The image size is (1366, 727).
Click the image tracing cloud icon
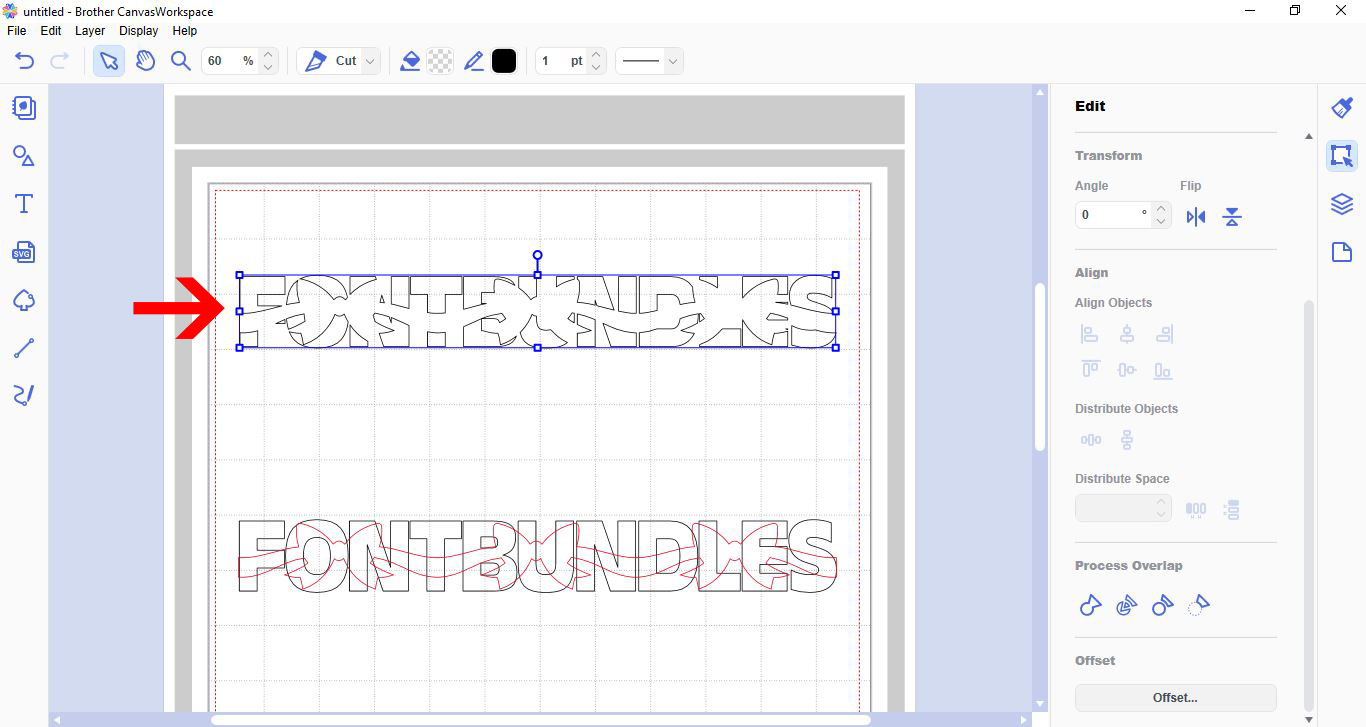point(24,300)
